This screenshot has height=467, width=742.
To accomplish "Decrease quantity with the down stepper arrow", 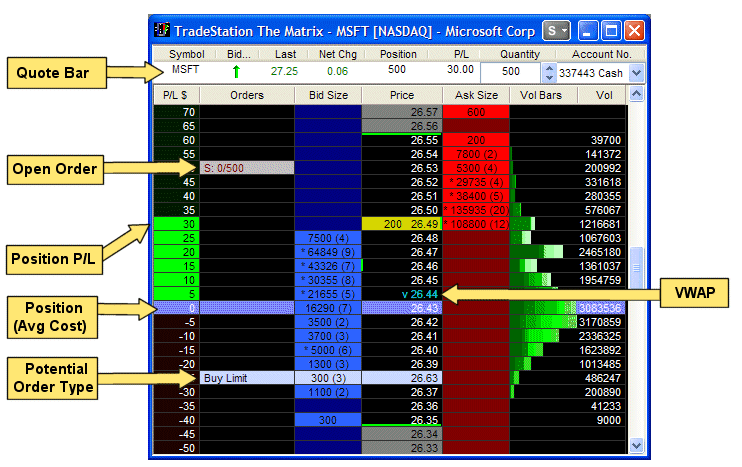I will pyautogui.click(x=549, y=78).
